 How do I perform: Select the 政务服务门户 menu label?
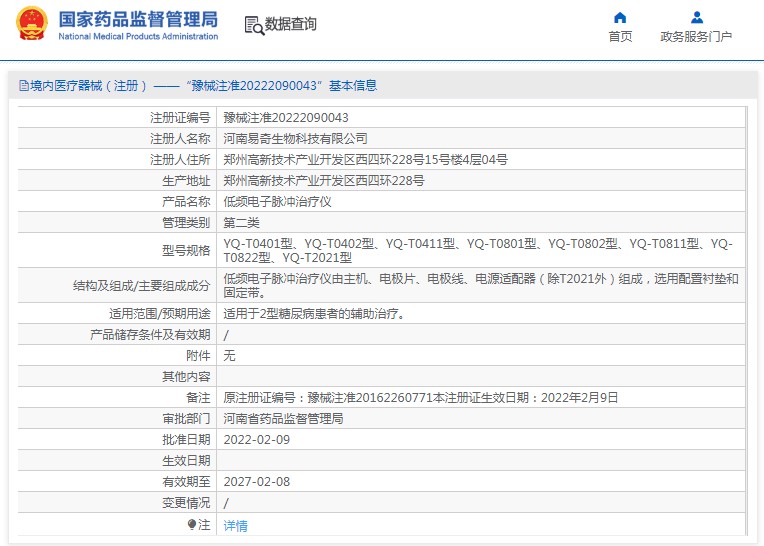(x=696, y=37)
